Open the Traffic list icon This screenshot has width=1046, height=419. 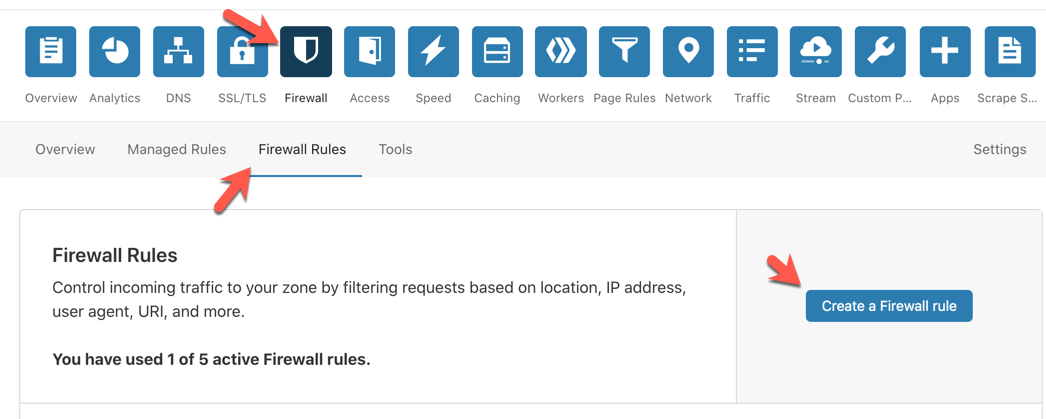pos(752,52)
